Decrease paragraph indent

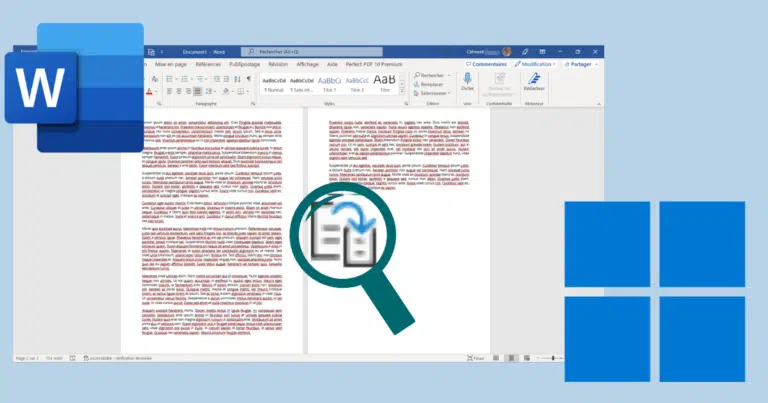click(216, 79)
